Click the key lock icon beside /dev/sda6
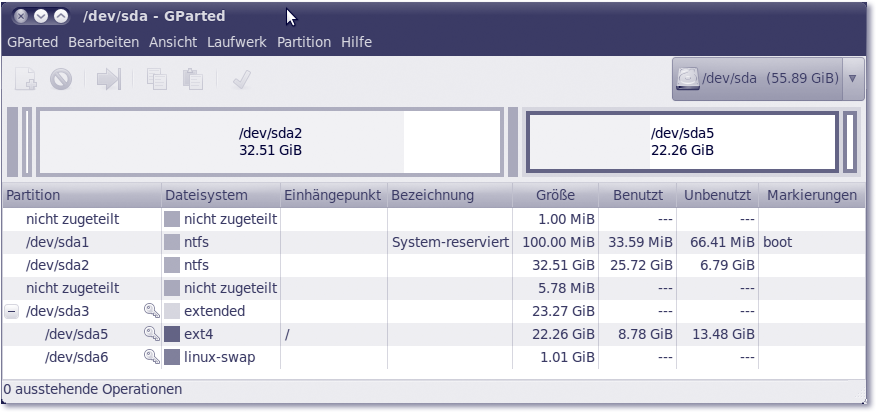 coord(151,357)
